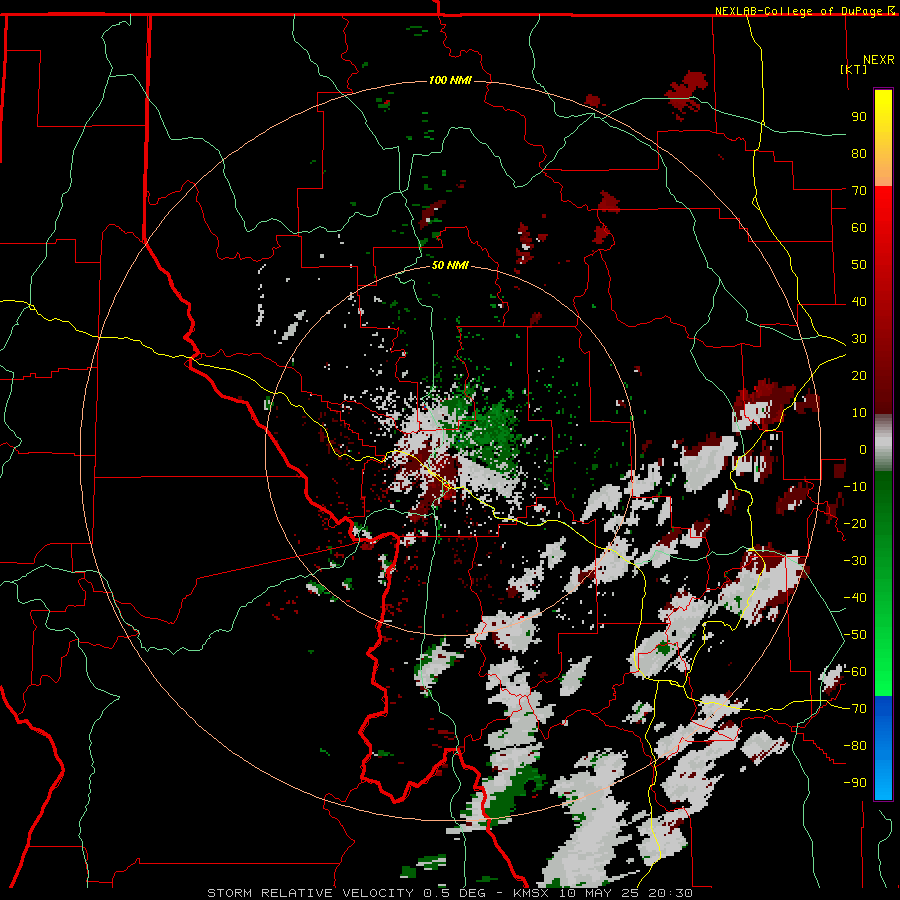
Task: Click the 0 value on velocity scale
Action: tap(863, 449)
